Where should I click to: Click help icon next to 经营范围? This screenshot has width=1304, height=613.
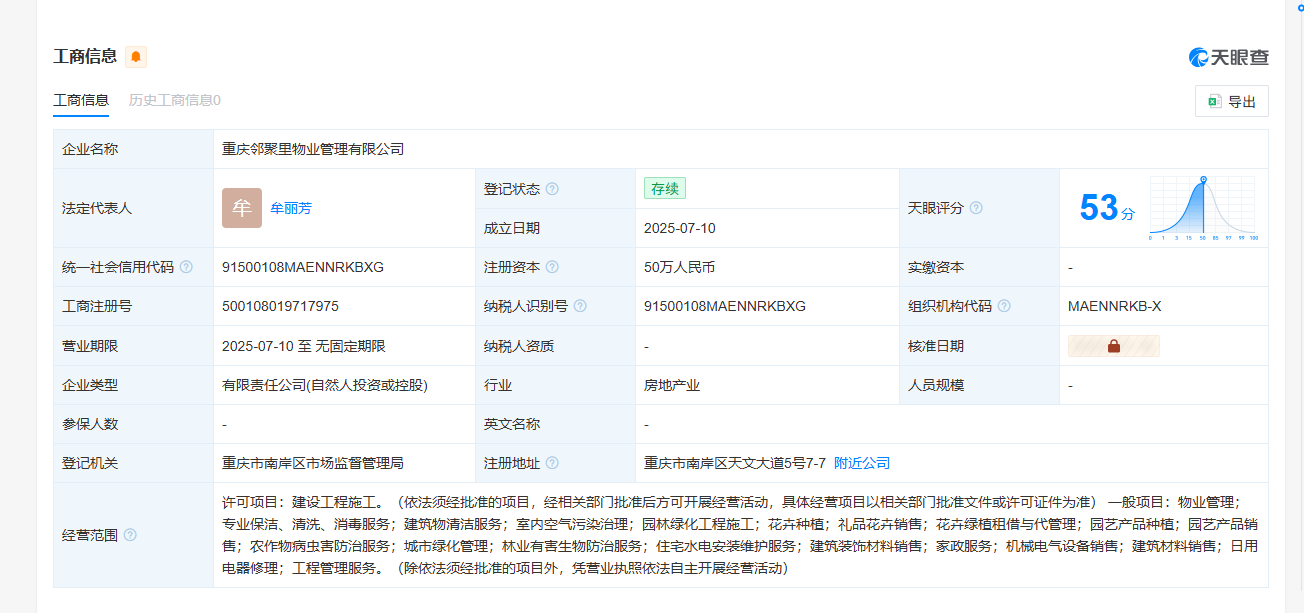click(x=130, y=535)
